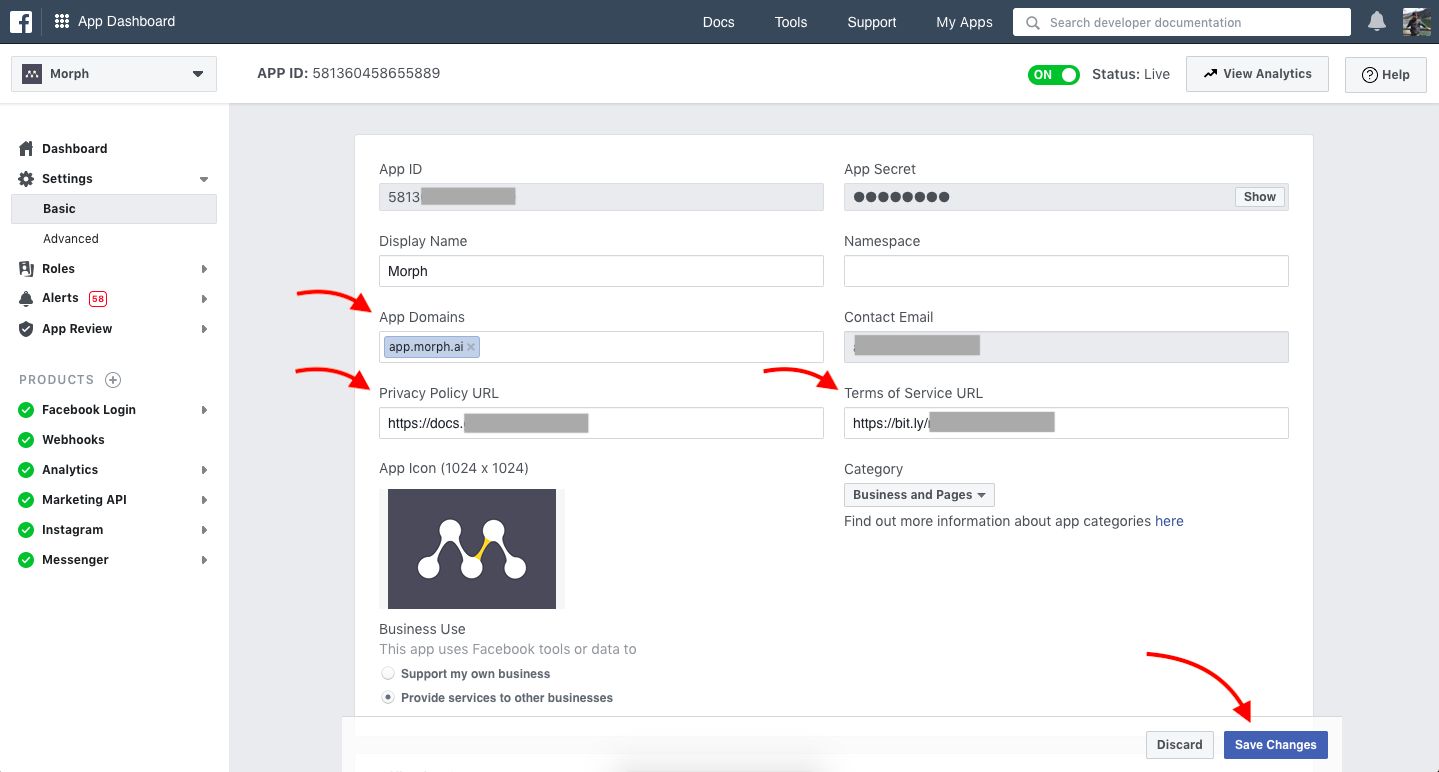The width and height of the screenshot is (1439, 772).
Task: Click the Settings gear icon
Action: tap(26, 178)
